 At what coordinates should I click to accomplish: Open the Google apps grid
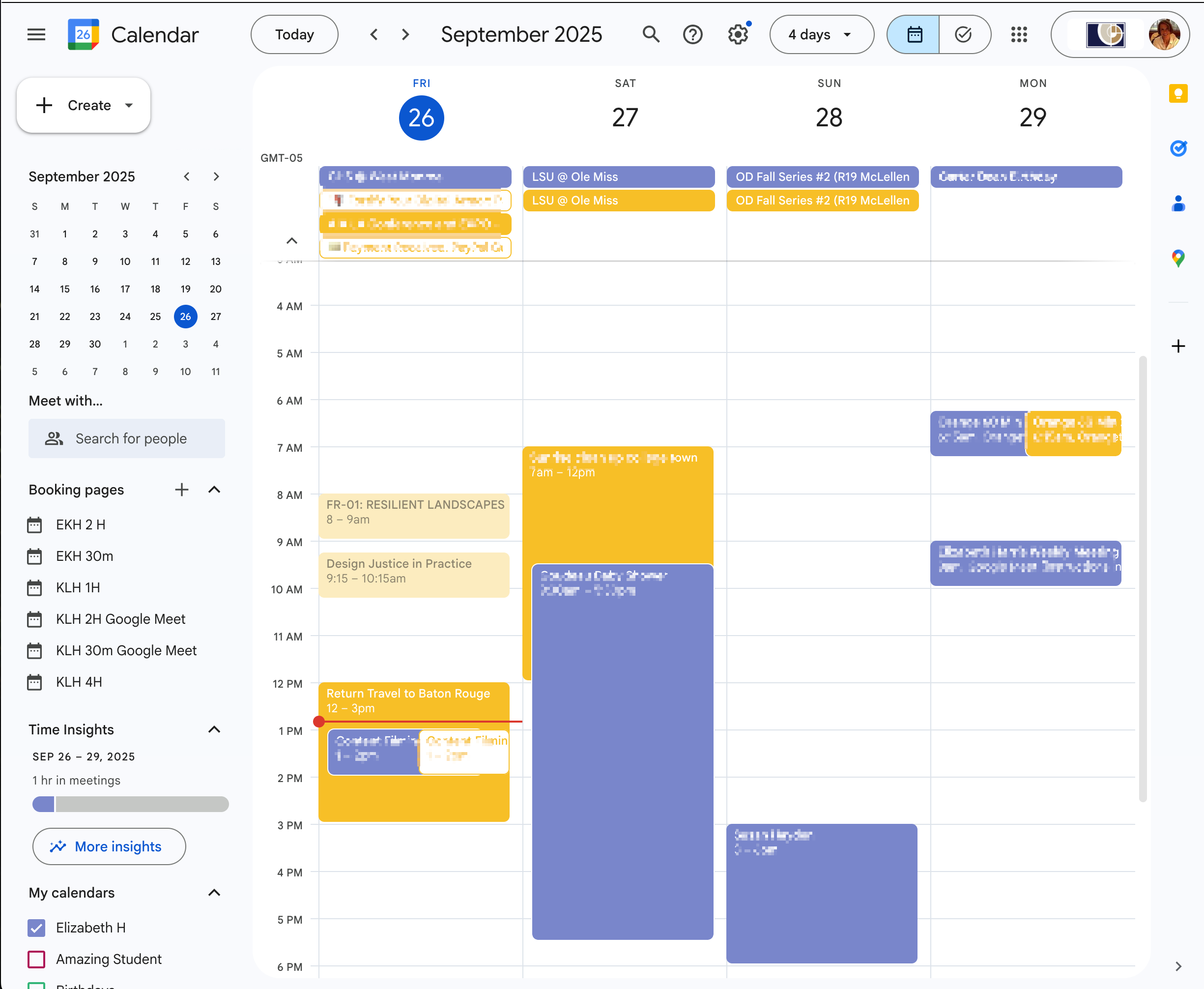1019,35
